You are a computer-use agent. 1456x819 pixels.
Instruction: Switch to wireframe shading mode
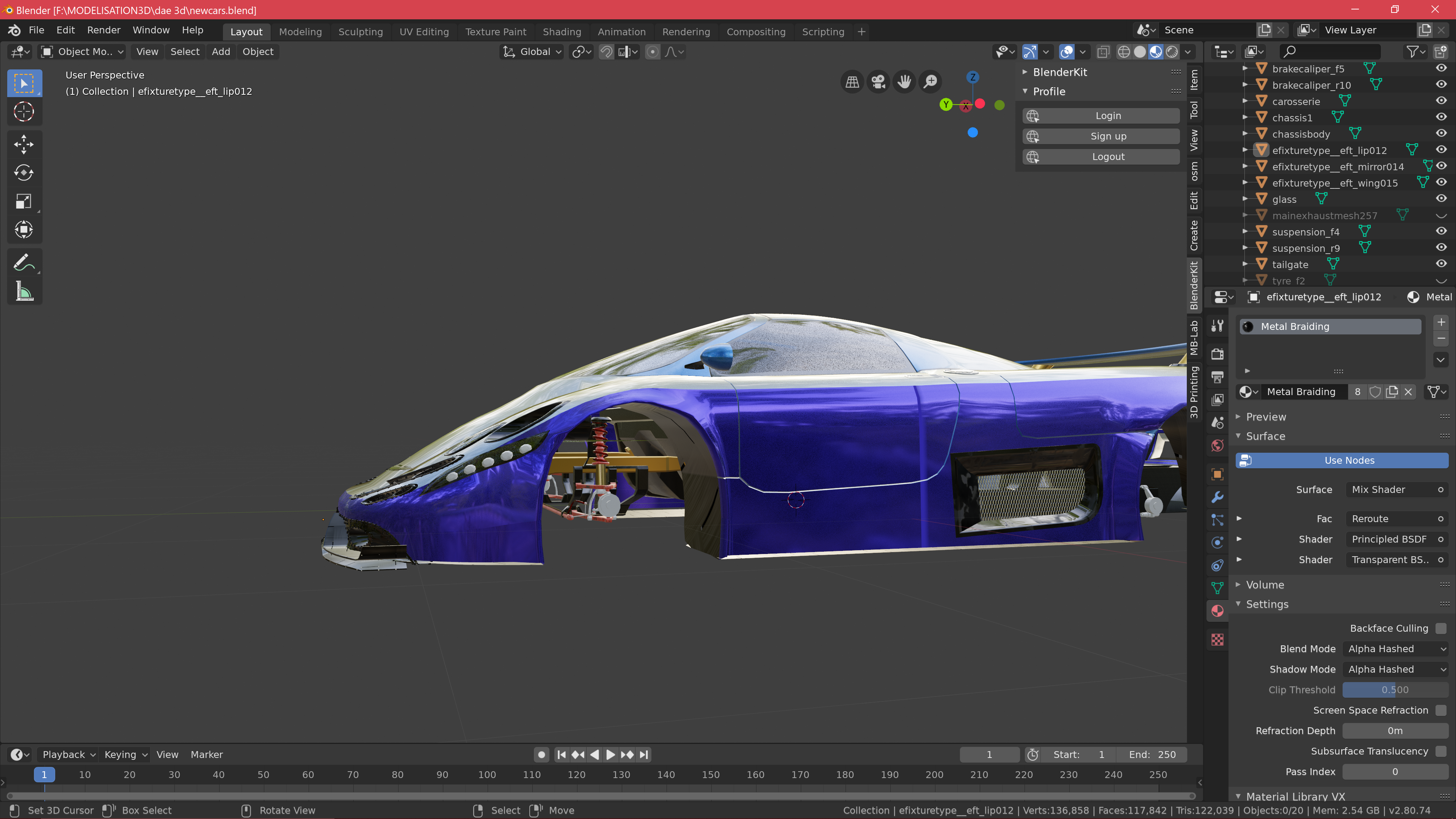pos(1123,52)
